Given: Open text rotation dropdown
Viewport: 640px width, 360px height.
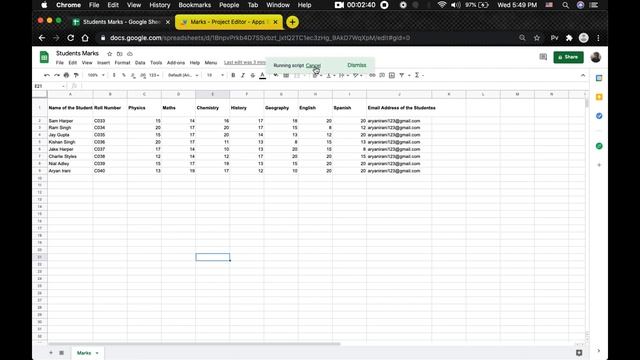Looking at the screenshot, I should (x=357, y=75).
